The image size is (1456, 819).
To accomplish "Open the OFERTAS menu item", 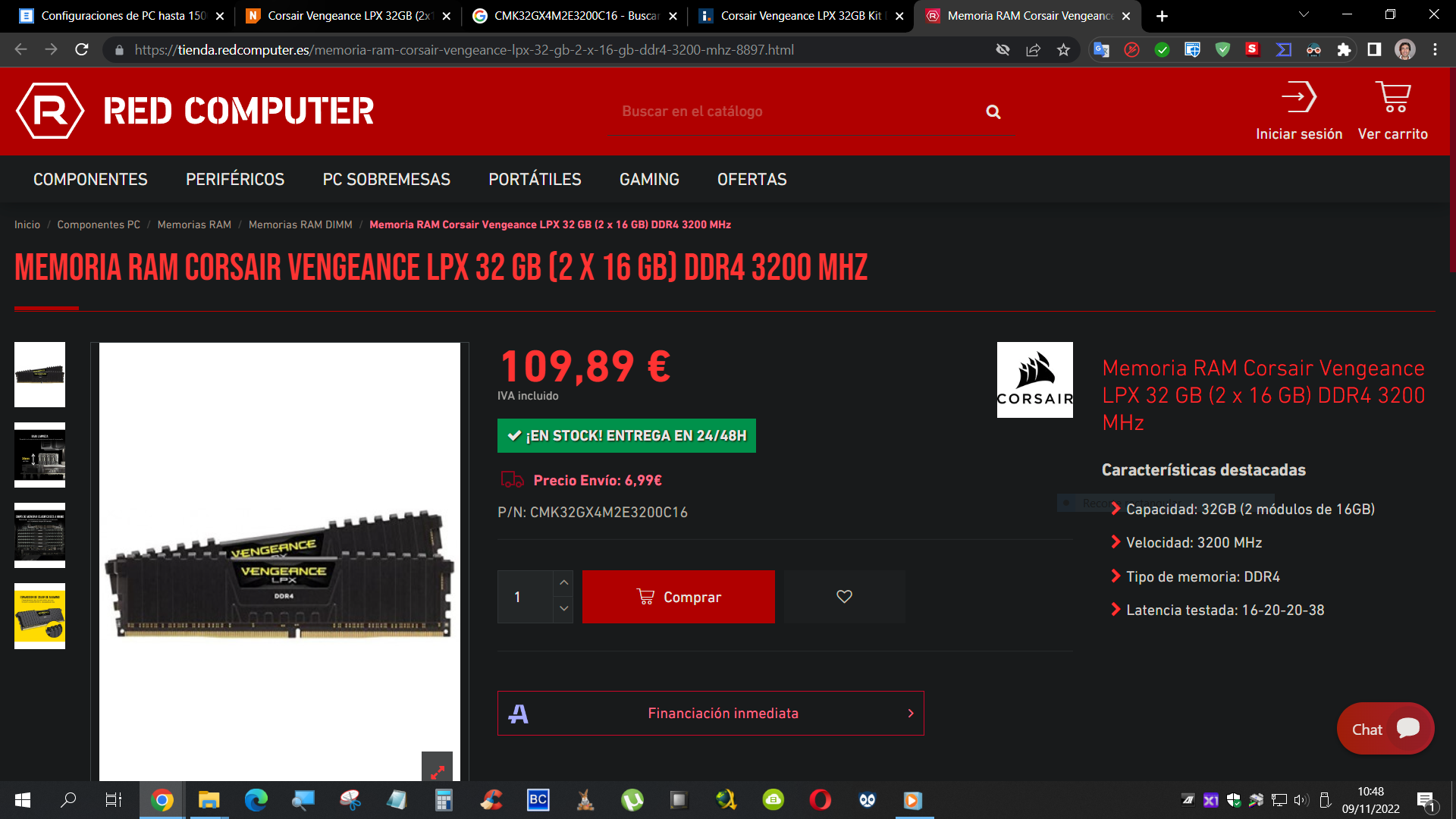I will pos(752,180).
